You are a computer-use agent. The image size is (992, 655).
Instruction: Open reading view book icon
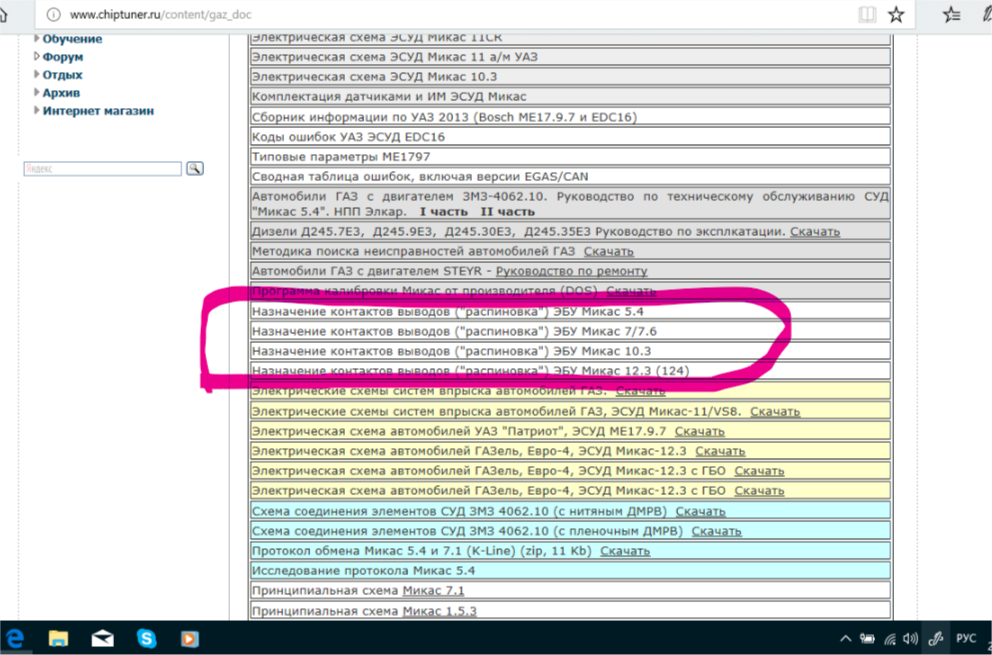click(x=867, y=14)
